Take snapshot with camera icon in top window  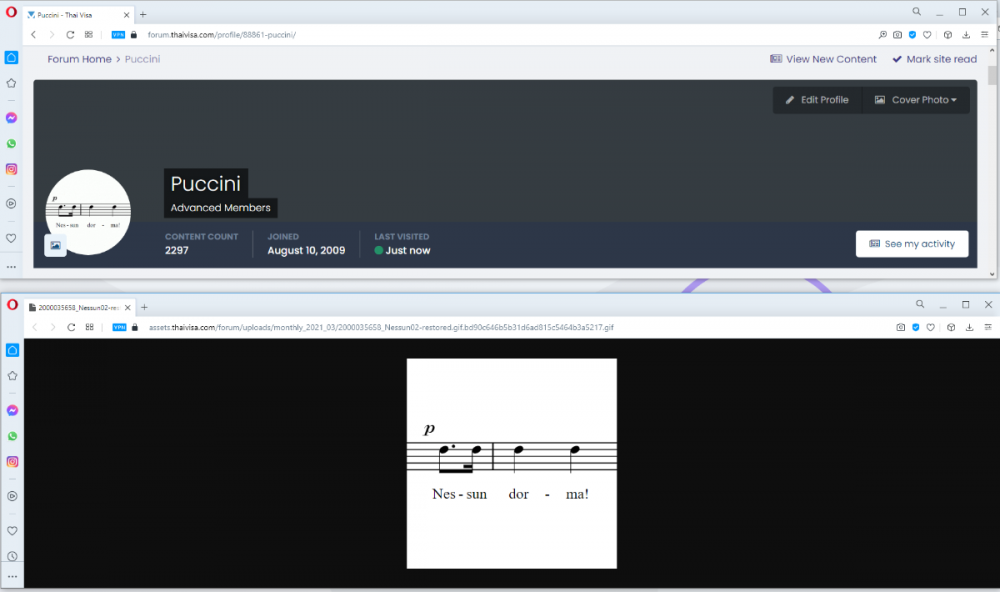click(897, 34)
